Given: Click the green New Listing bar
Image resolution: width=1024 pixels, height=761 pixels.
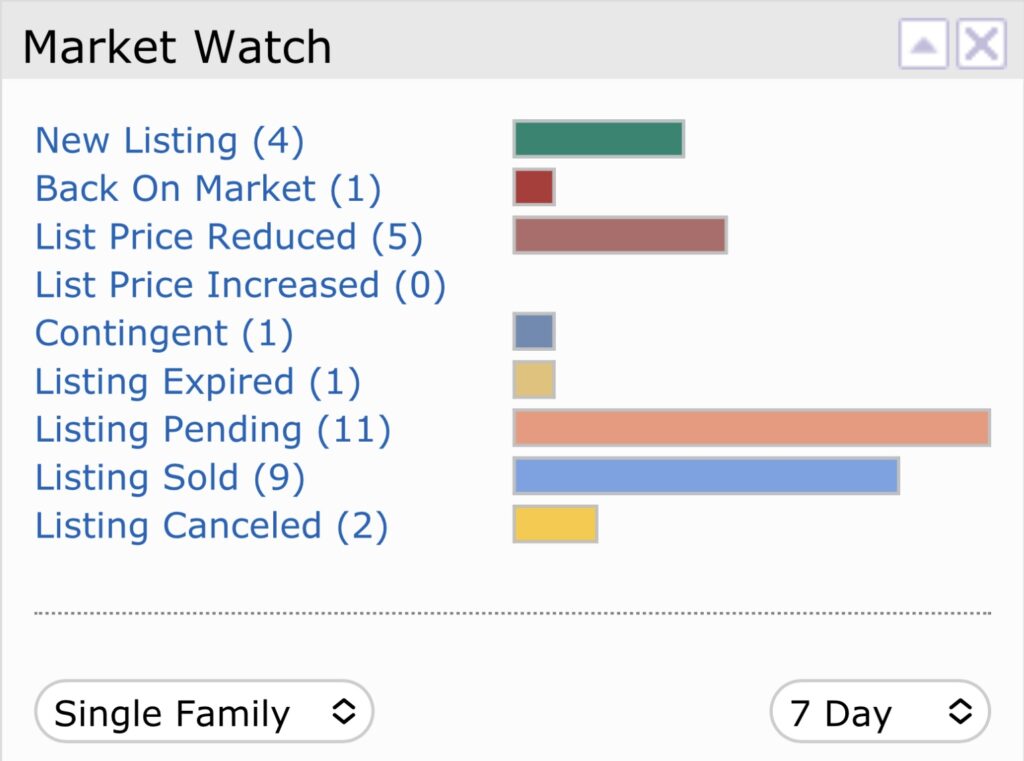Looking at the screenshot, I should pos(599,139).
